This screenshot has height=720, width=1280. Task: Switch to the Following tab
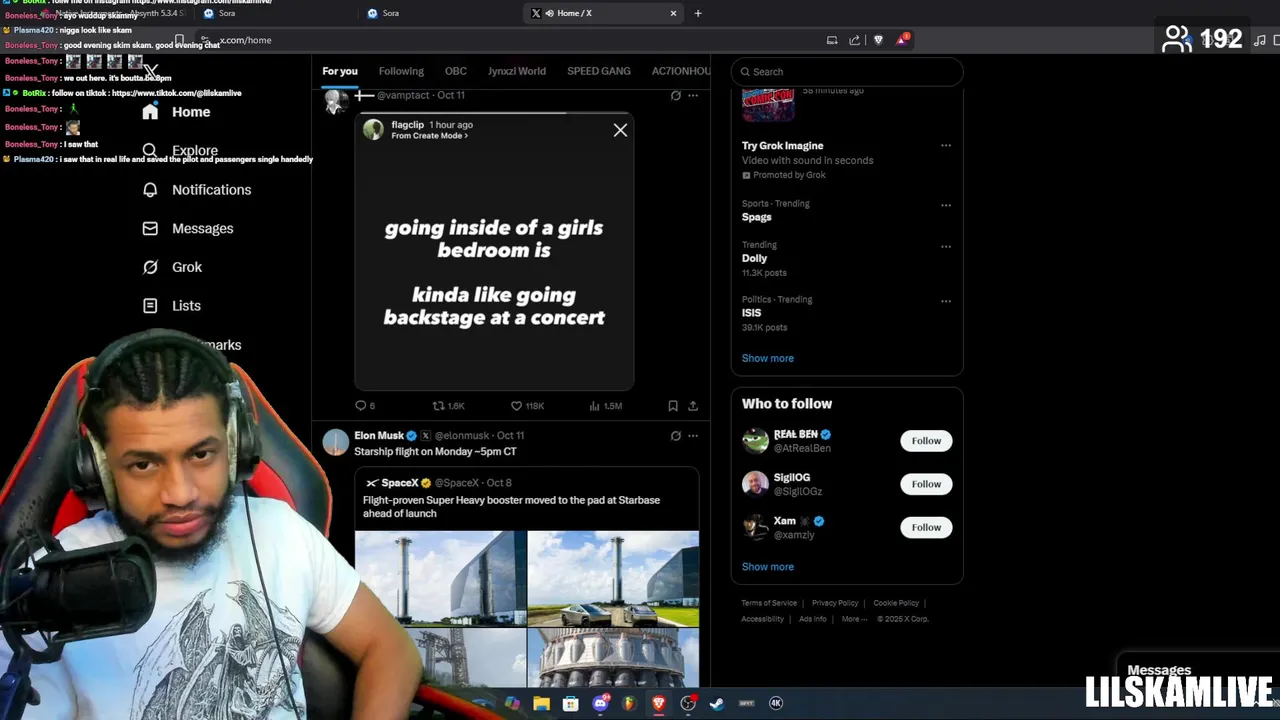[x=401, y=71]
